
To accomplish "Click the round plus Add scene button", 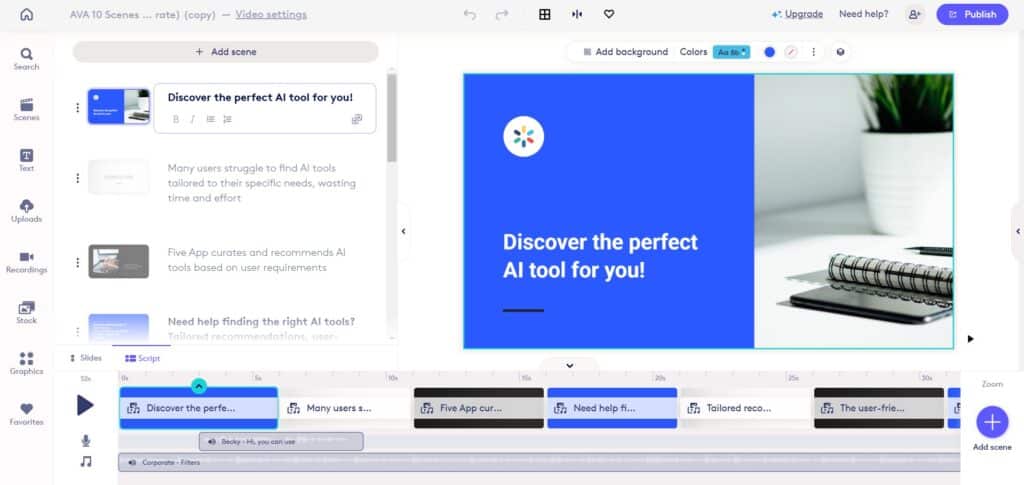I will tap(992, 422).
